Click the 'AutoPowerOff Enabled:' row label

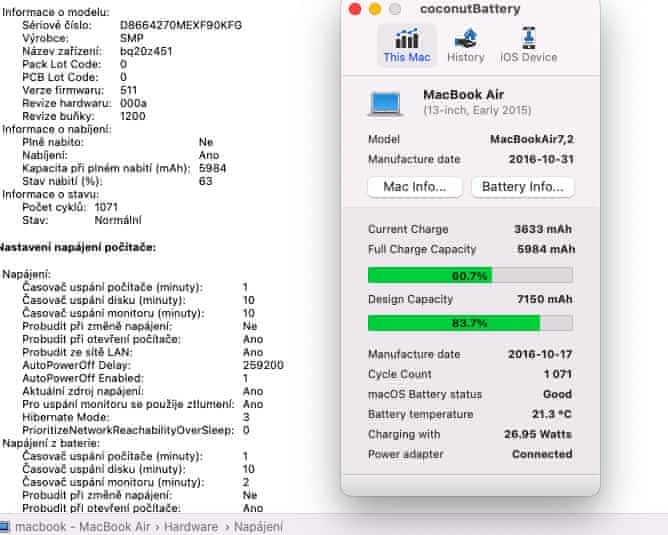pyautogui.click(x=83, y=378)
